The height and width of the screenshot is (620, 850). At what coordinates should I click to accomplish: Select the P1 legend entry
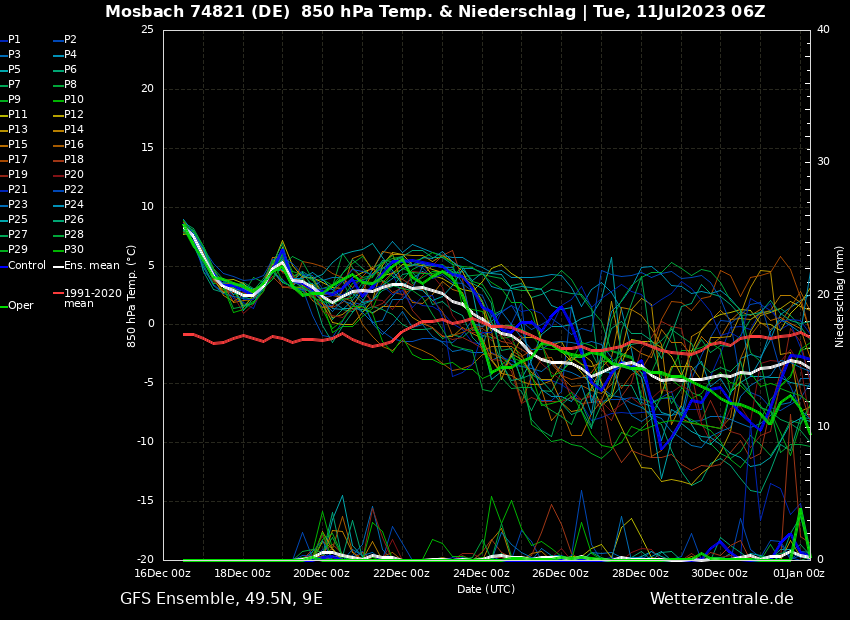pyautogui.click(x=14, y=40)
